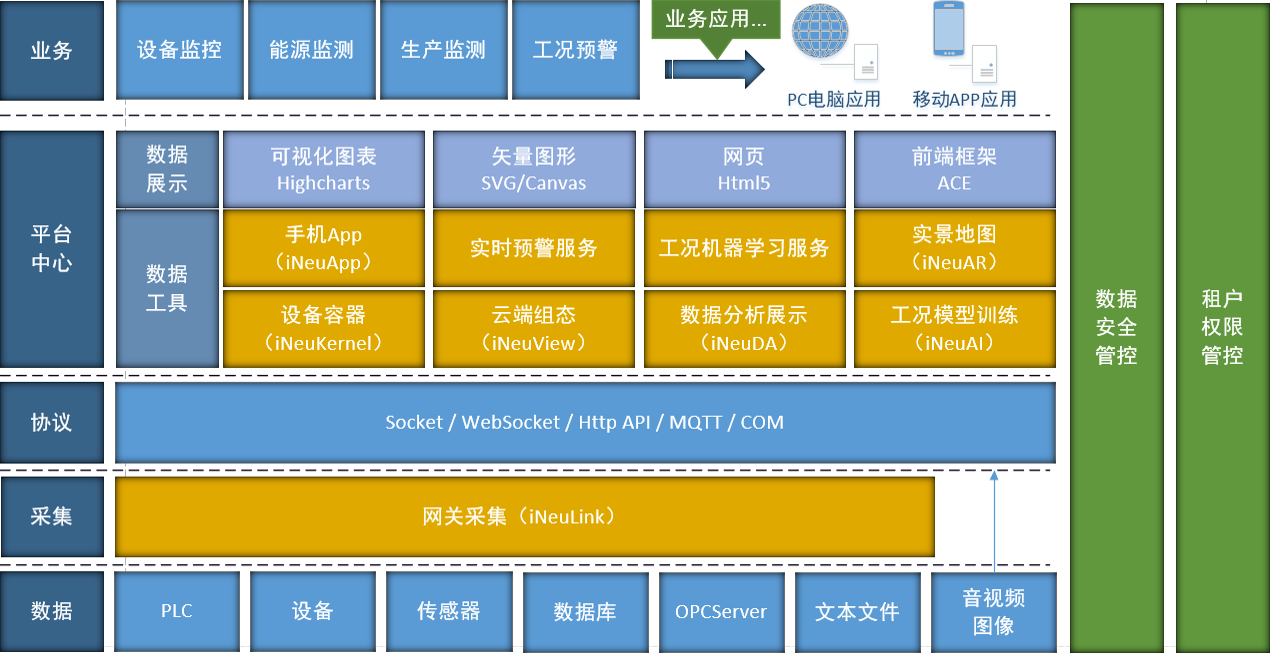Click the 平台中心 layer label
Viewport: 1270px width, 654px height.
click(52, 249)
